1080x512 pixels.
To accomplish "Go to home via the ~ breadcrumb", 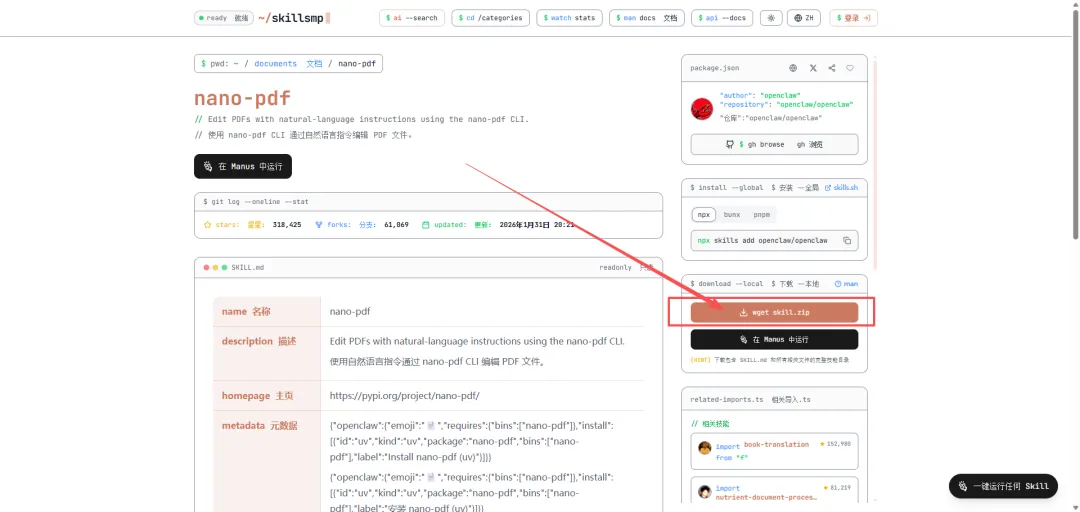I will (x=236, y=63).
